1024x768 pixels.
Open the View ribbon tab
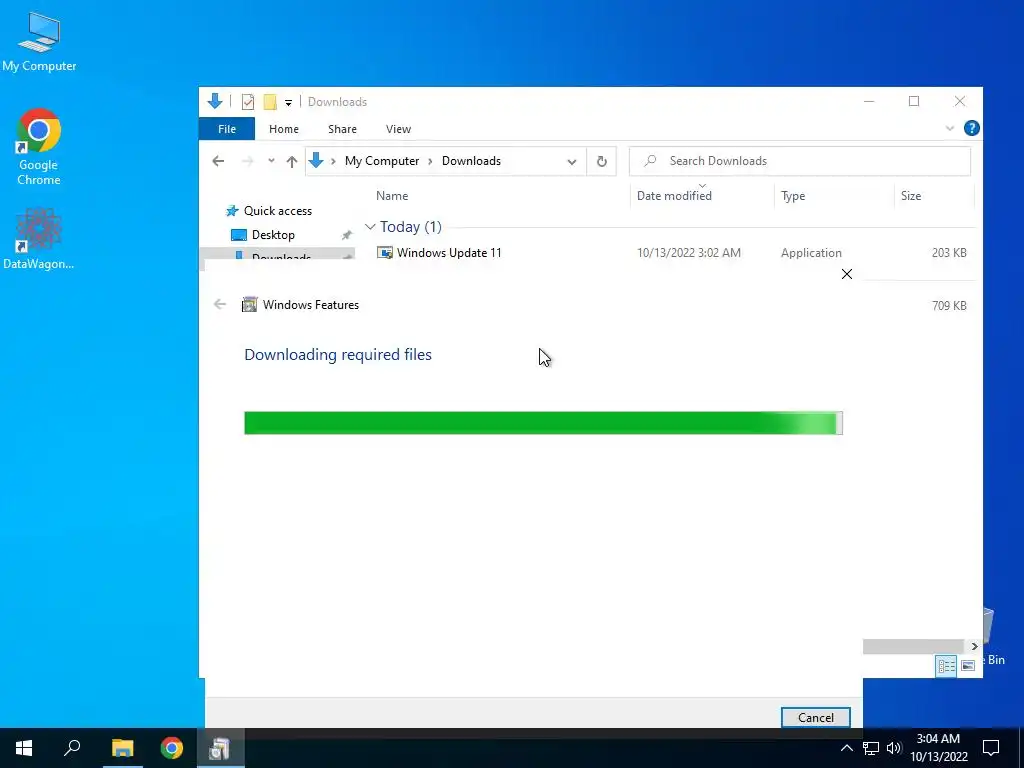click(398, 129)
